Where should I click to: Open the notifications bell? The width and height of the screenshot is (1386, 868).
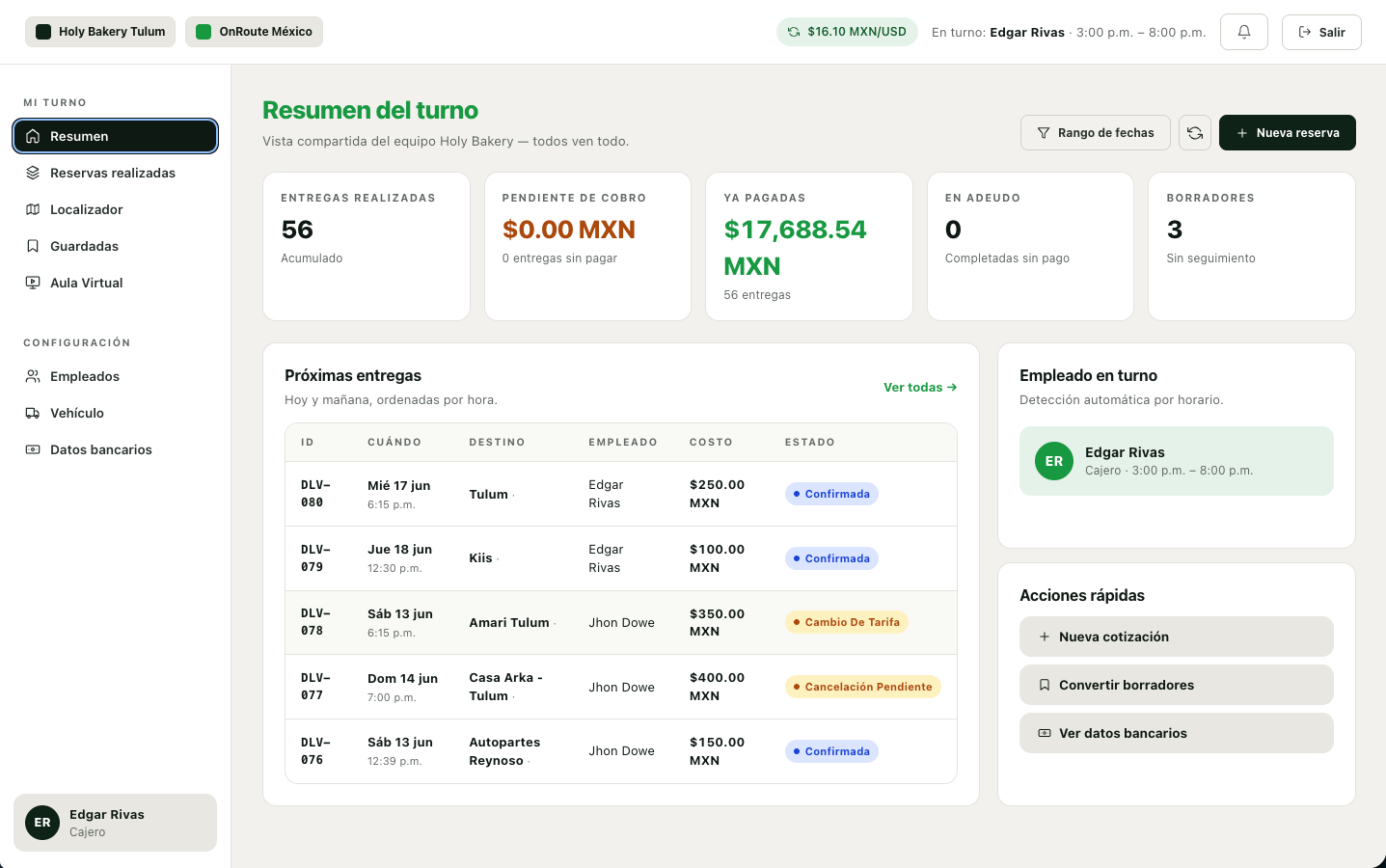pyautogui.click(x=1244, y=32)
